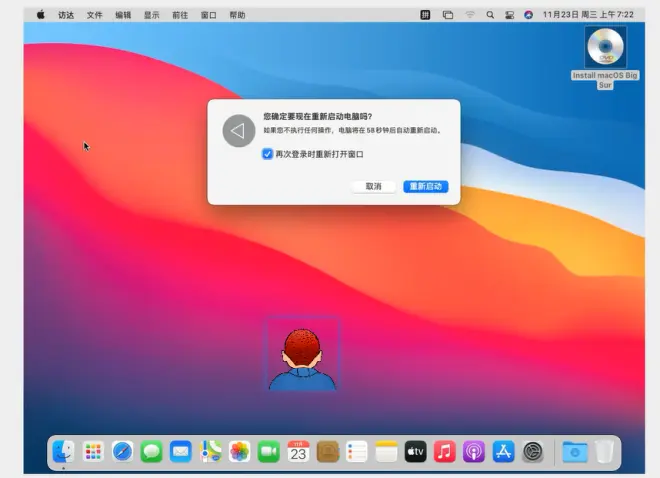Open Photos app in the Dock
Screen dimensions: 660x478
pyautogui.click(x=240, y=452)
